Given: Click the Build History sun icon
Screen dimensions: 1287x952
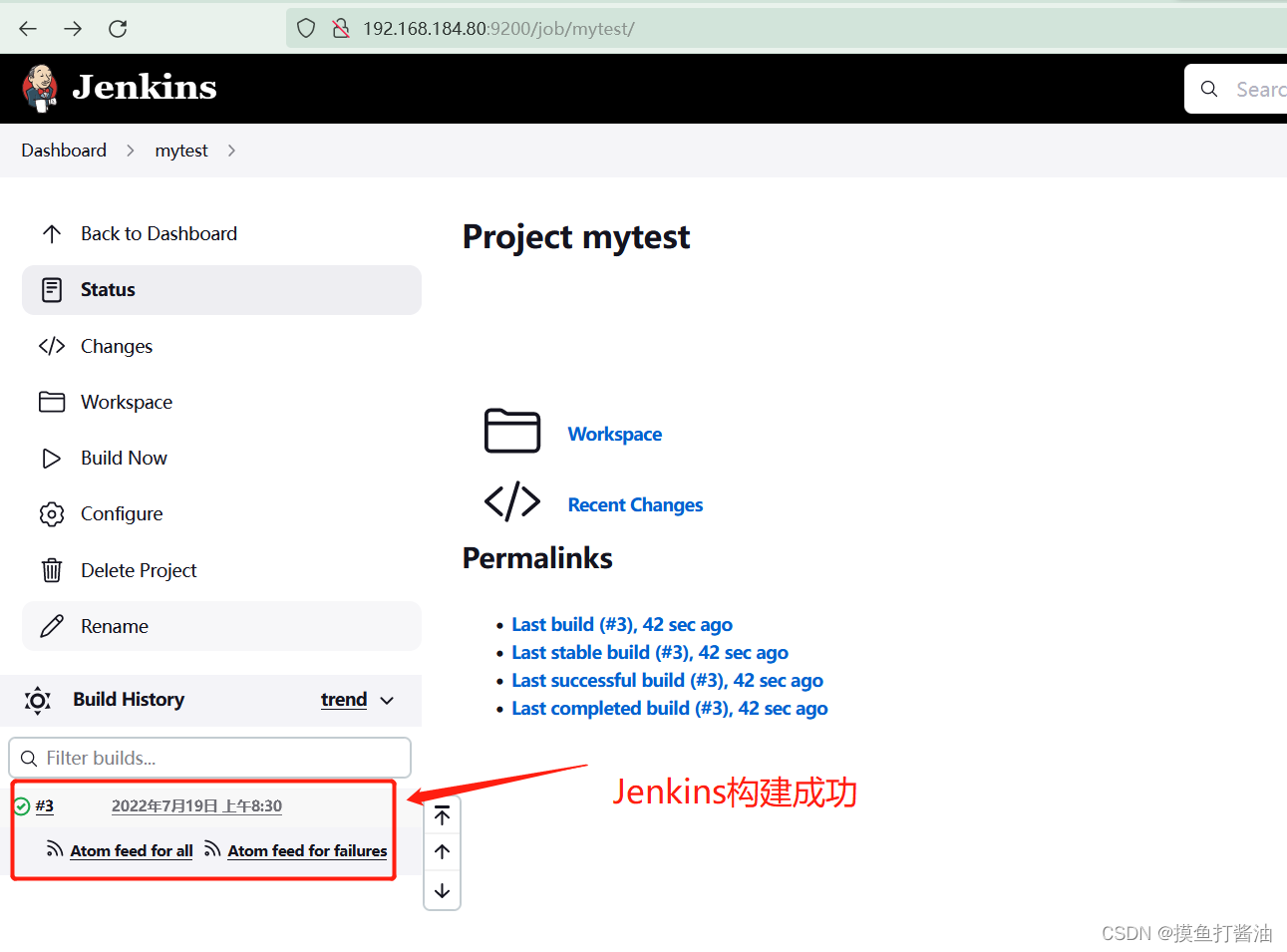Looking at the screenshot, I should pos(38,700).
